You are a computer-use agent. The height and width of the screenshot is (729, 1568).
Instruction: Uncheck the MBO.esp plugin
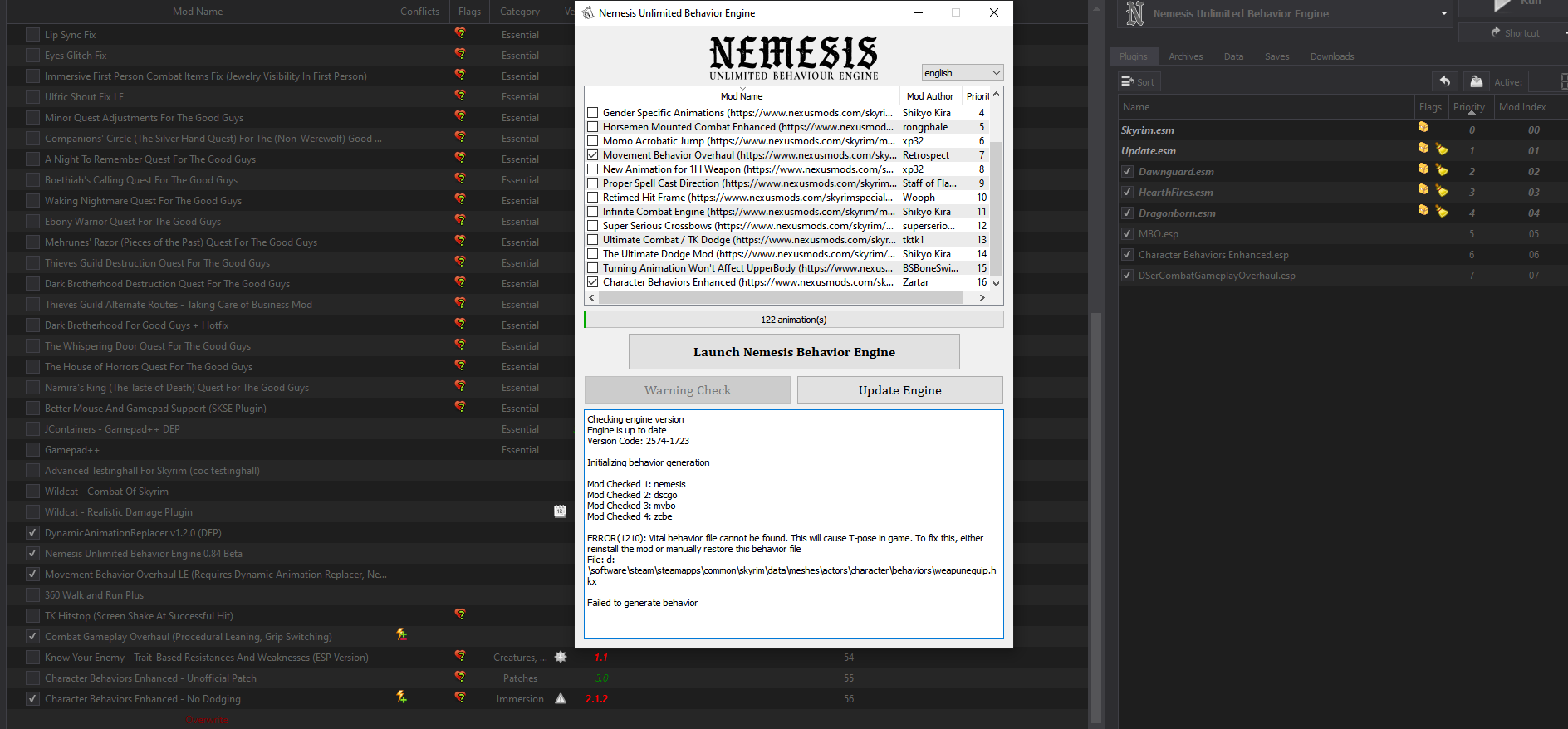[1127, 234]
